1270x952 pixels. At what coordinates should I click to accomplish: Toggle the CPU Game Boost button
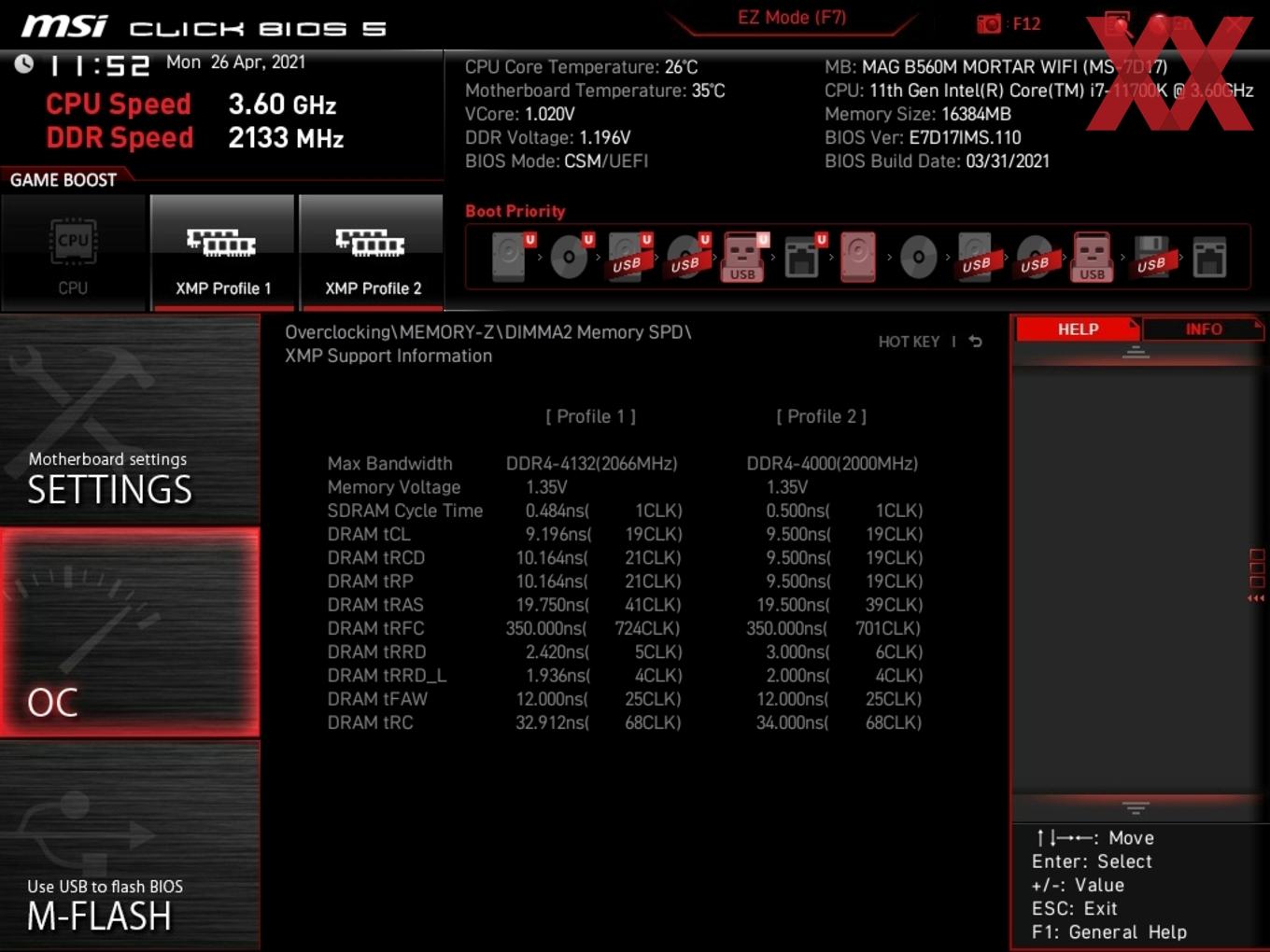coord(73,253)
